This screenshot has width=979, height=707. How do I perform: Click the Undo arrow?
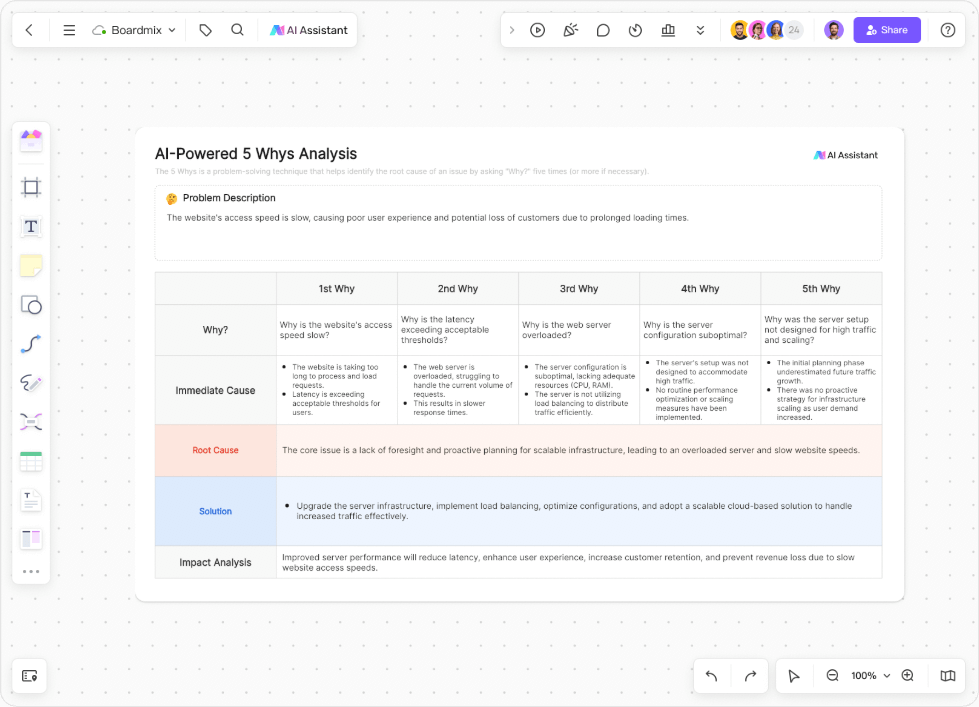(711, 676)
